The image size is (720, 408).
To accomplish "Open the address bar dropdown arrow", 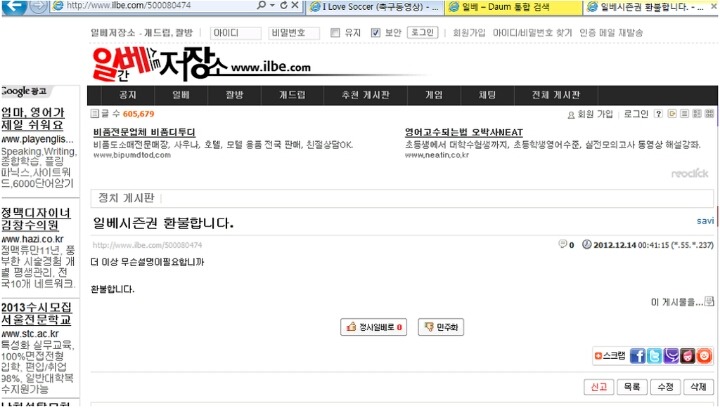I will click(272, 6).
